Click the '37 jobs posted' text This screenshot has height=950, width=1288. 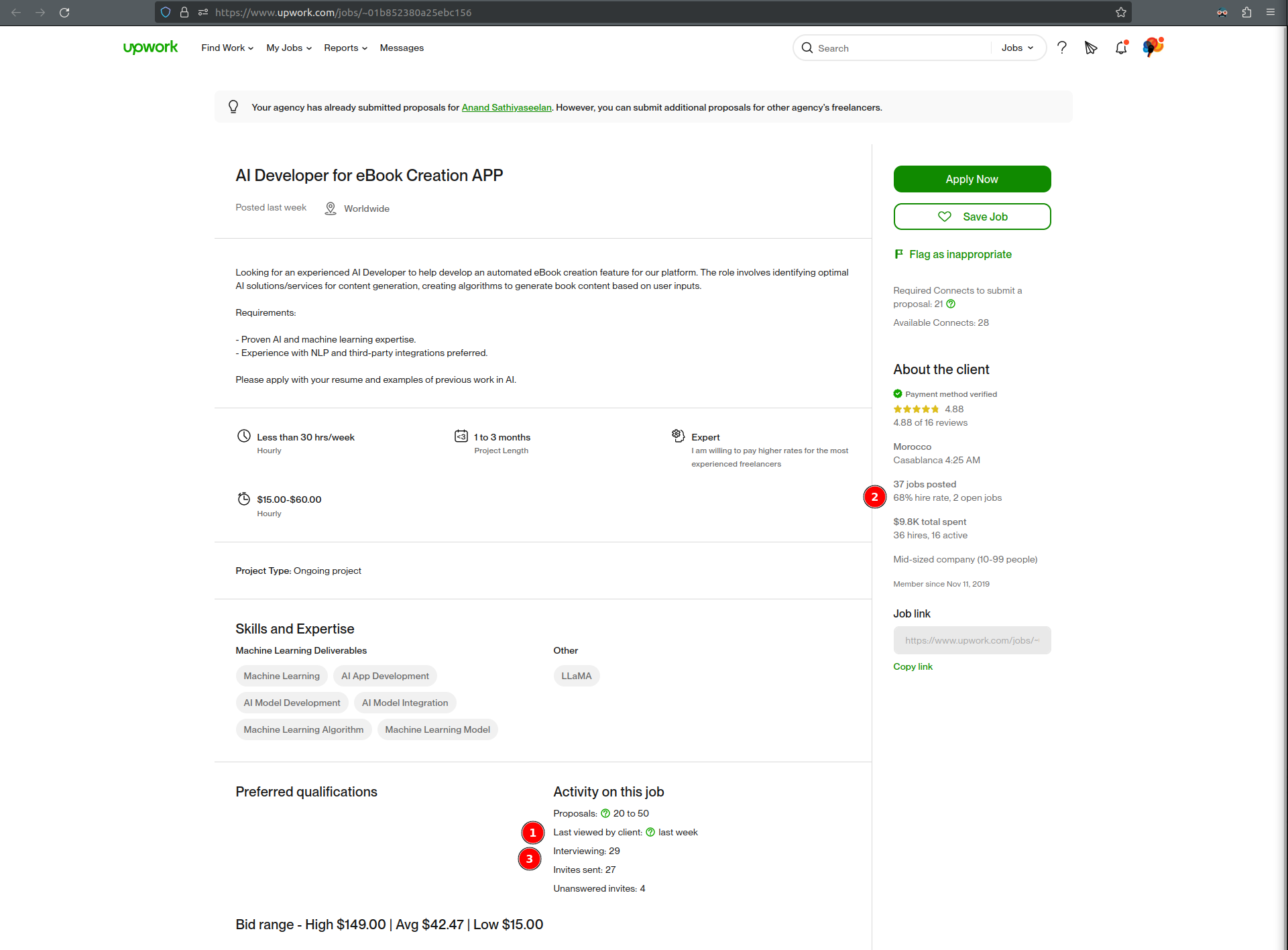(x=925, y=484)
